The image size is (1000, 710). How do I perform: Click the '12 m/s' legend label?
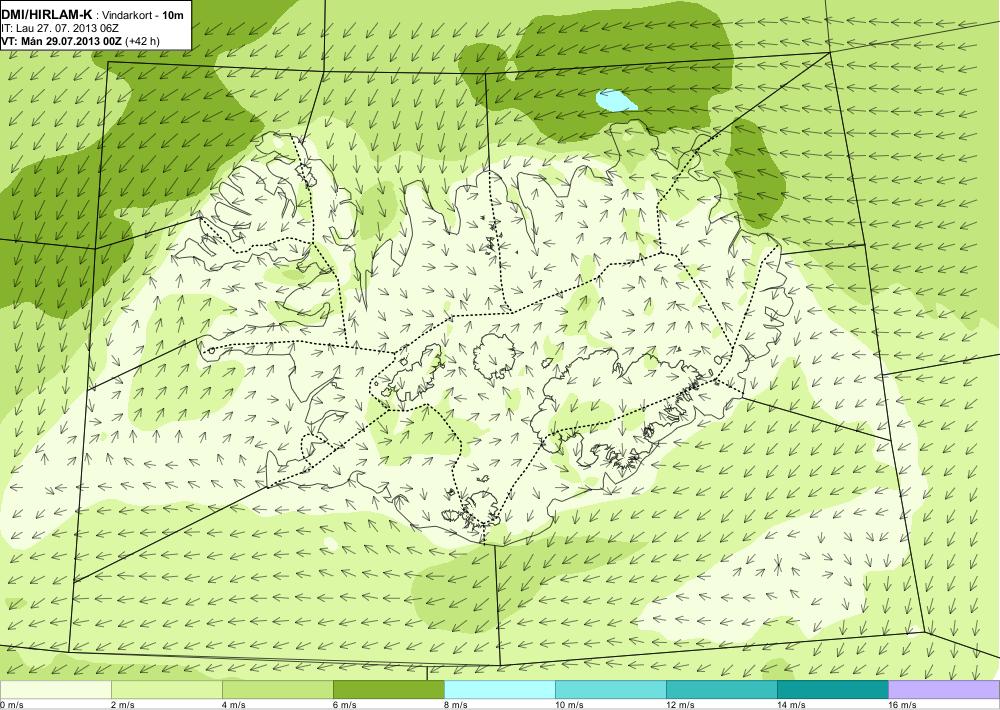tap(680, 705)
